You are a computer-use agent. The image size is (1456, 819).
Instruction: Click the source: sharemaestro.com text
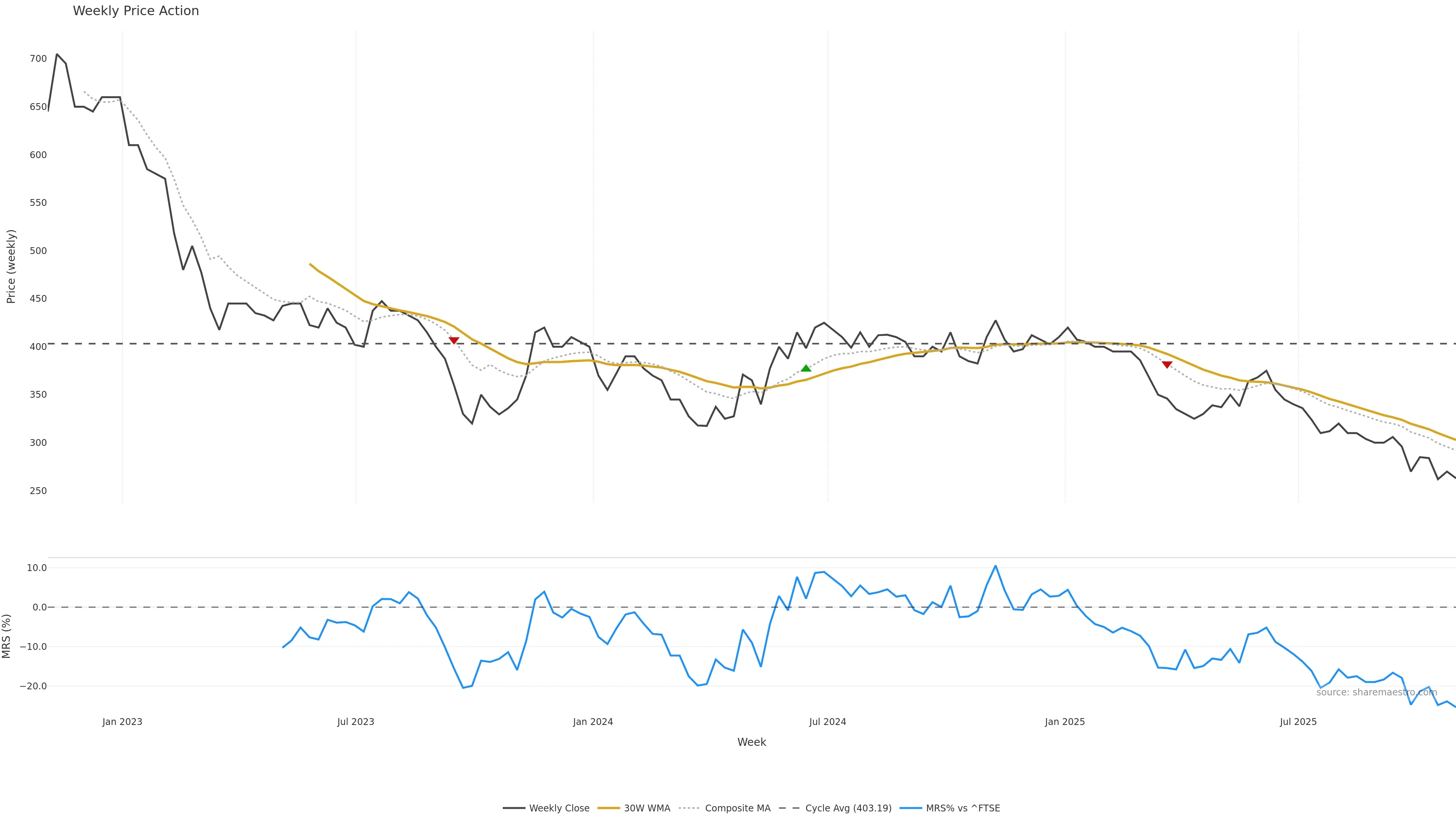coord(1376,692)
